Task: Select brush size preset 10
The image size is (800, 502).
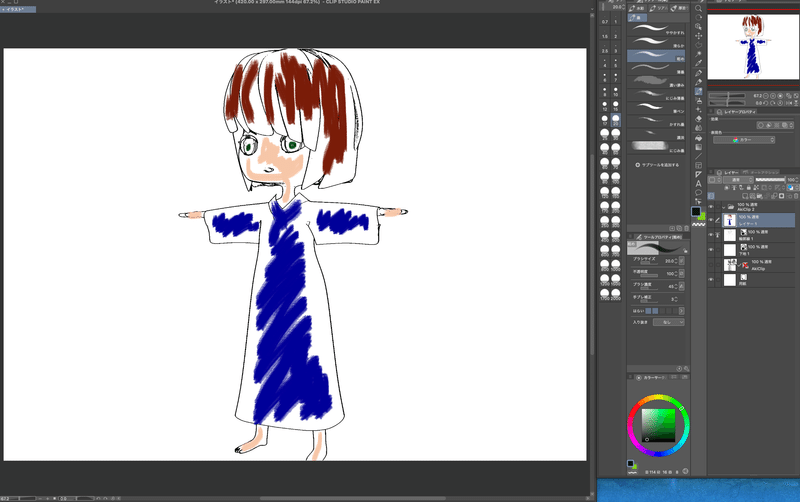Action: (x=616, y=91)
